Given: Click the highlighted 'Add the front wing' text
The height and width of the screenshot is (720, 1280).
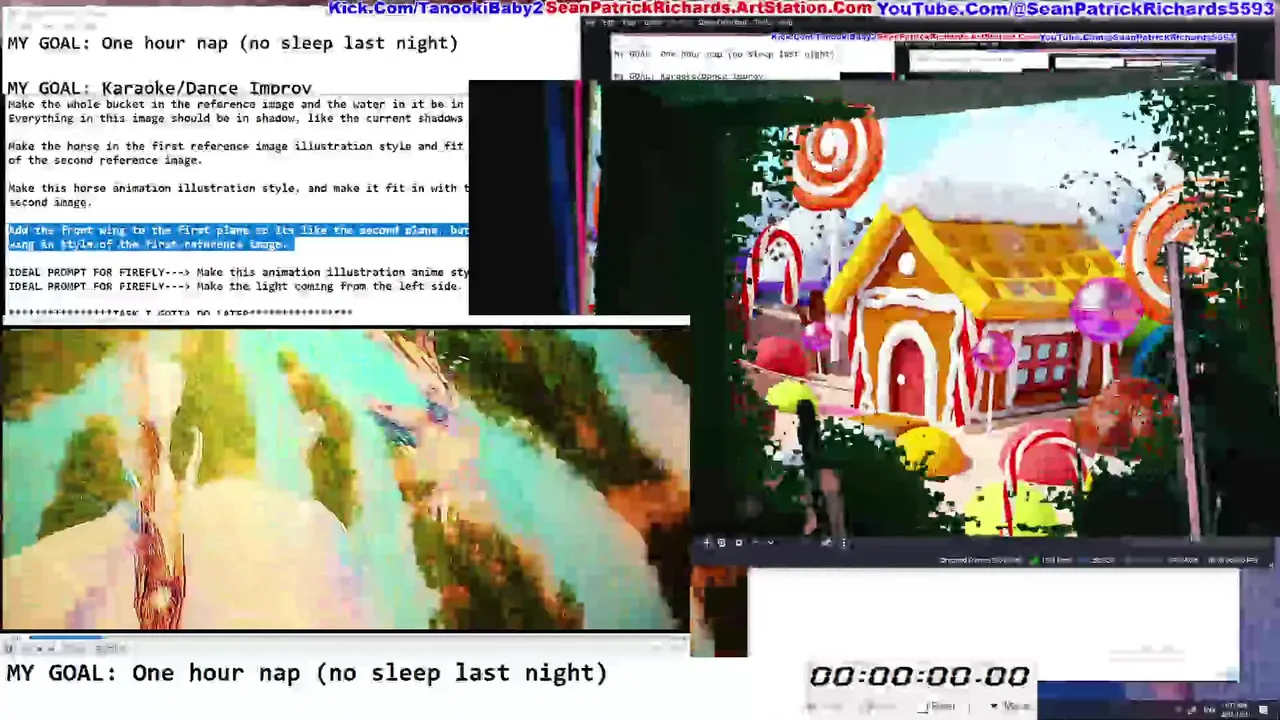Looking at the screenshot, I should [238, 237].
